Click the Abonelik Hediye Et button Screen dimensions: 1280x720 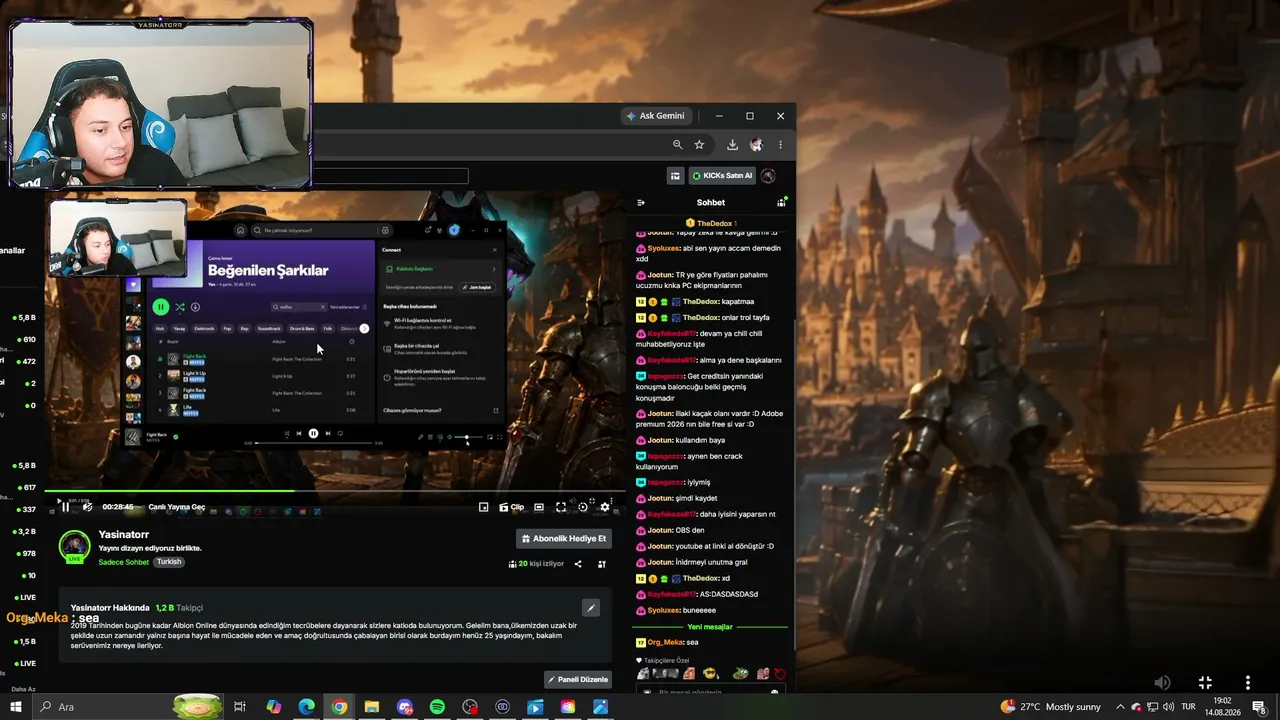[564, 539]
